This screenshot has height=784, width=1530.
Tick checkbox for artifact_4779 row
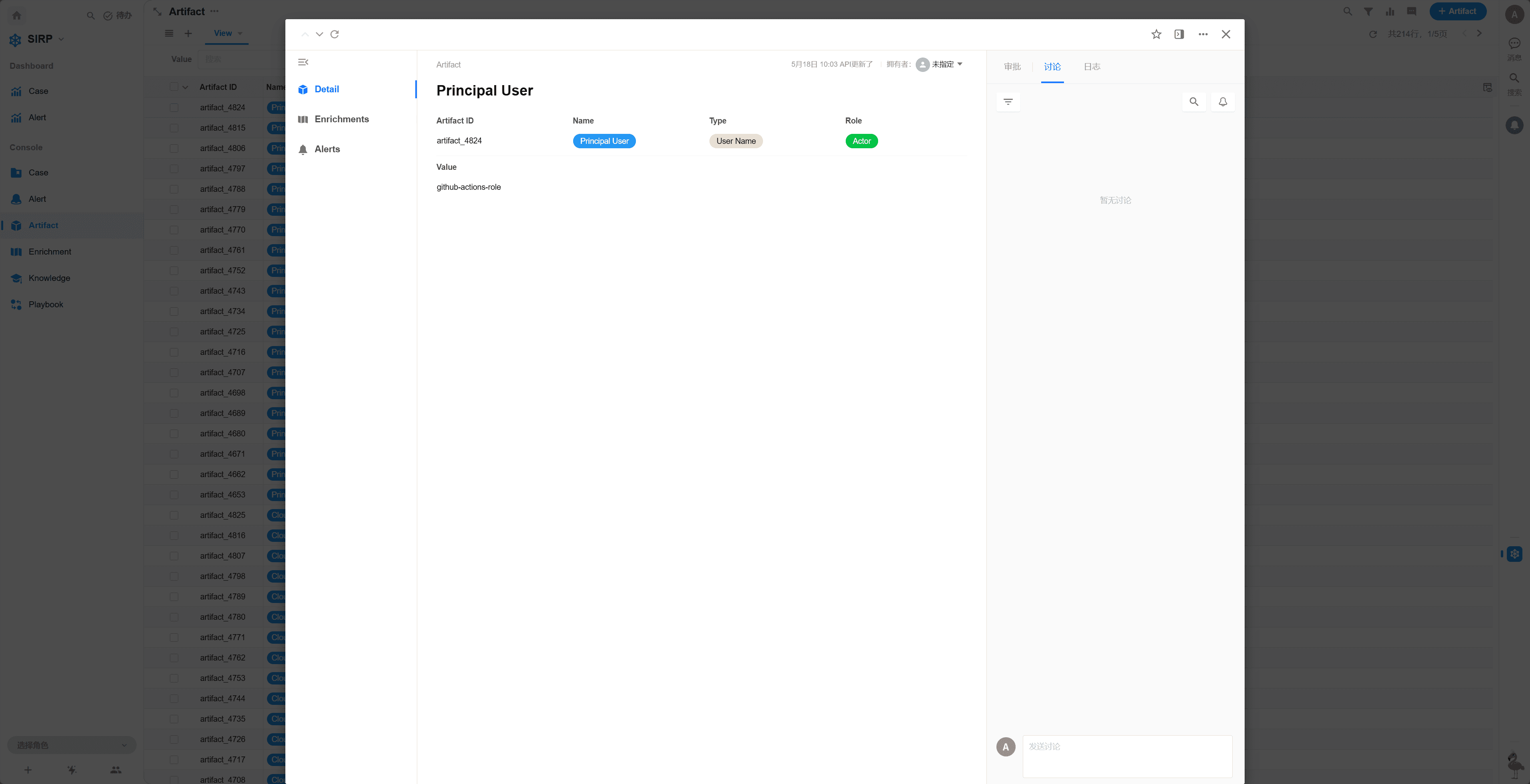pos(174,210)
